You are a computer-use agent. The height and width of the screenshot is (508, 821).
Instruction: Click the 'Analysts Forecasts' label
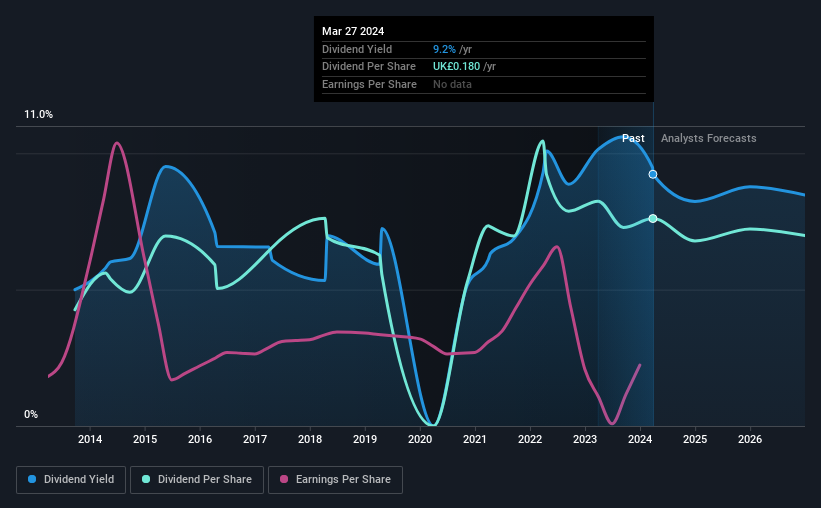point(708,138)
